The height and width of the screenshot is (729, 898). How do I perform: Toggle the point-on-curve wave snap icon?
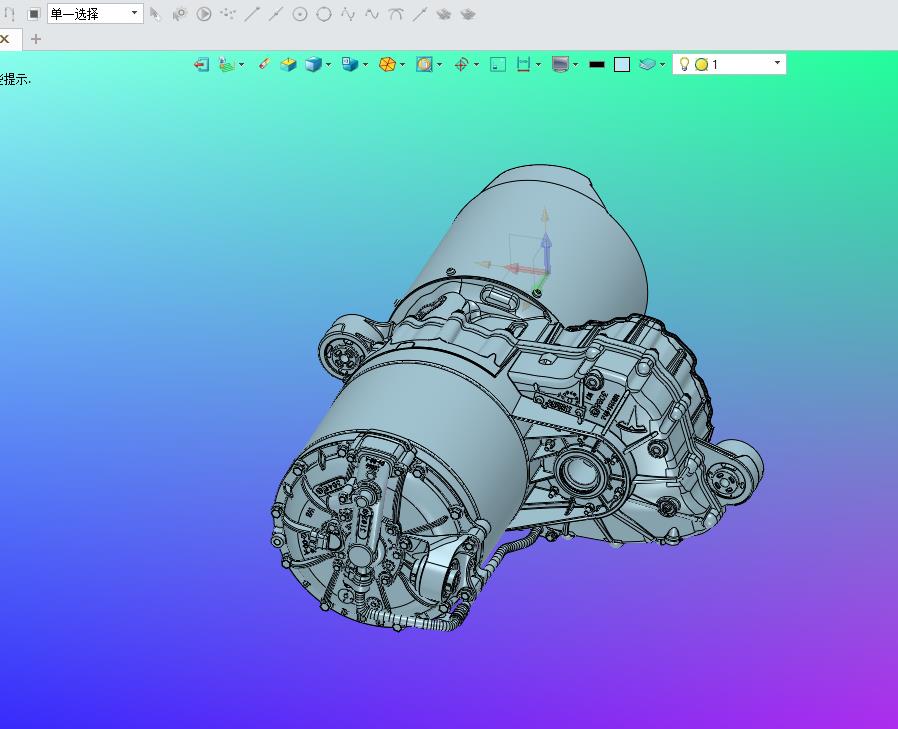click(372, 14)
